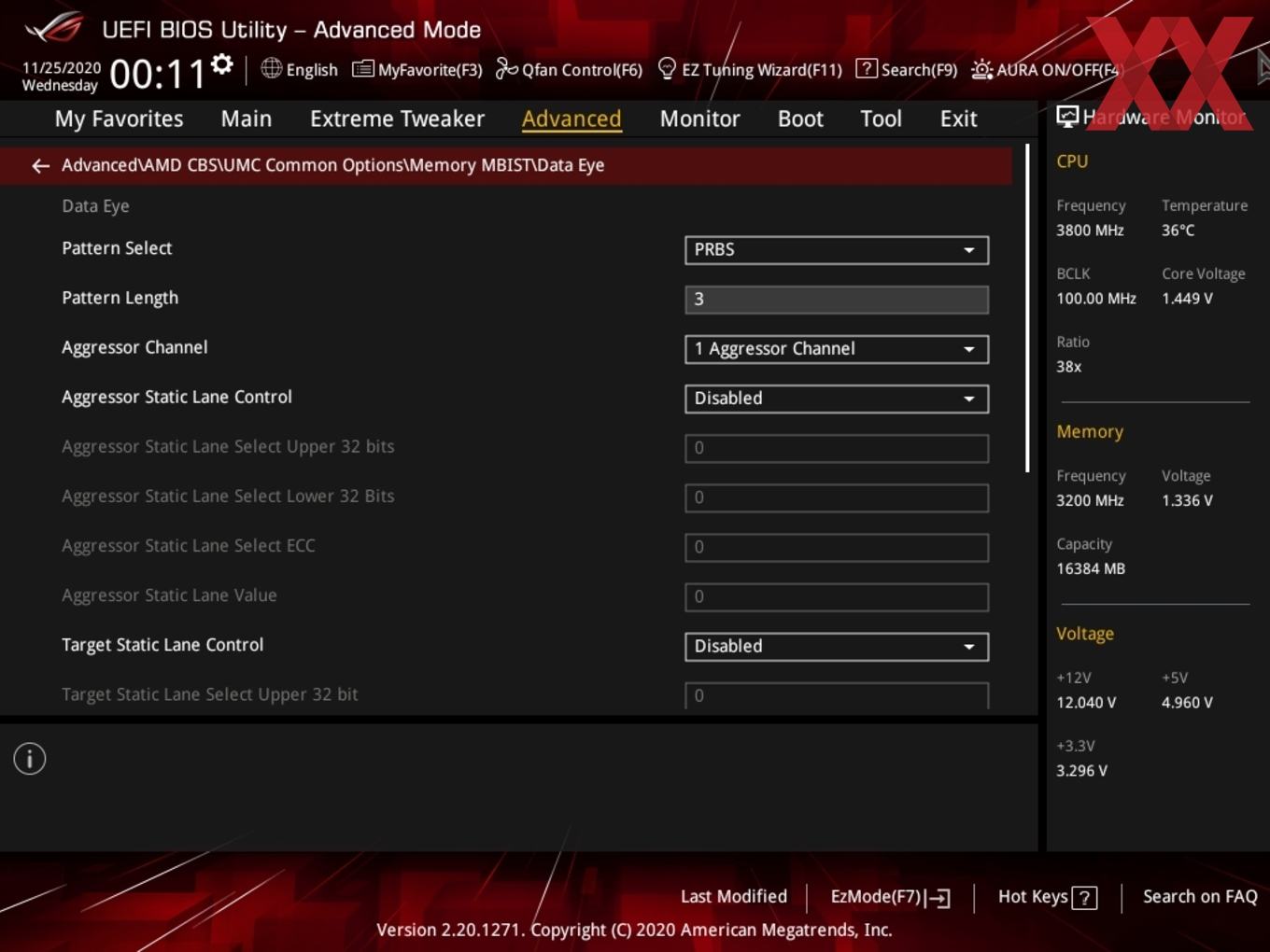The height and width of the screenshot is (952, 1270).
Task: Open the Aggressor Channel dropdown
Action: click(x=837, y=349)
